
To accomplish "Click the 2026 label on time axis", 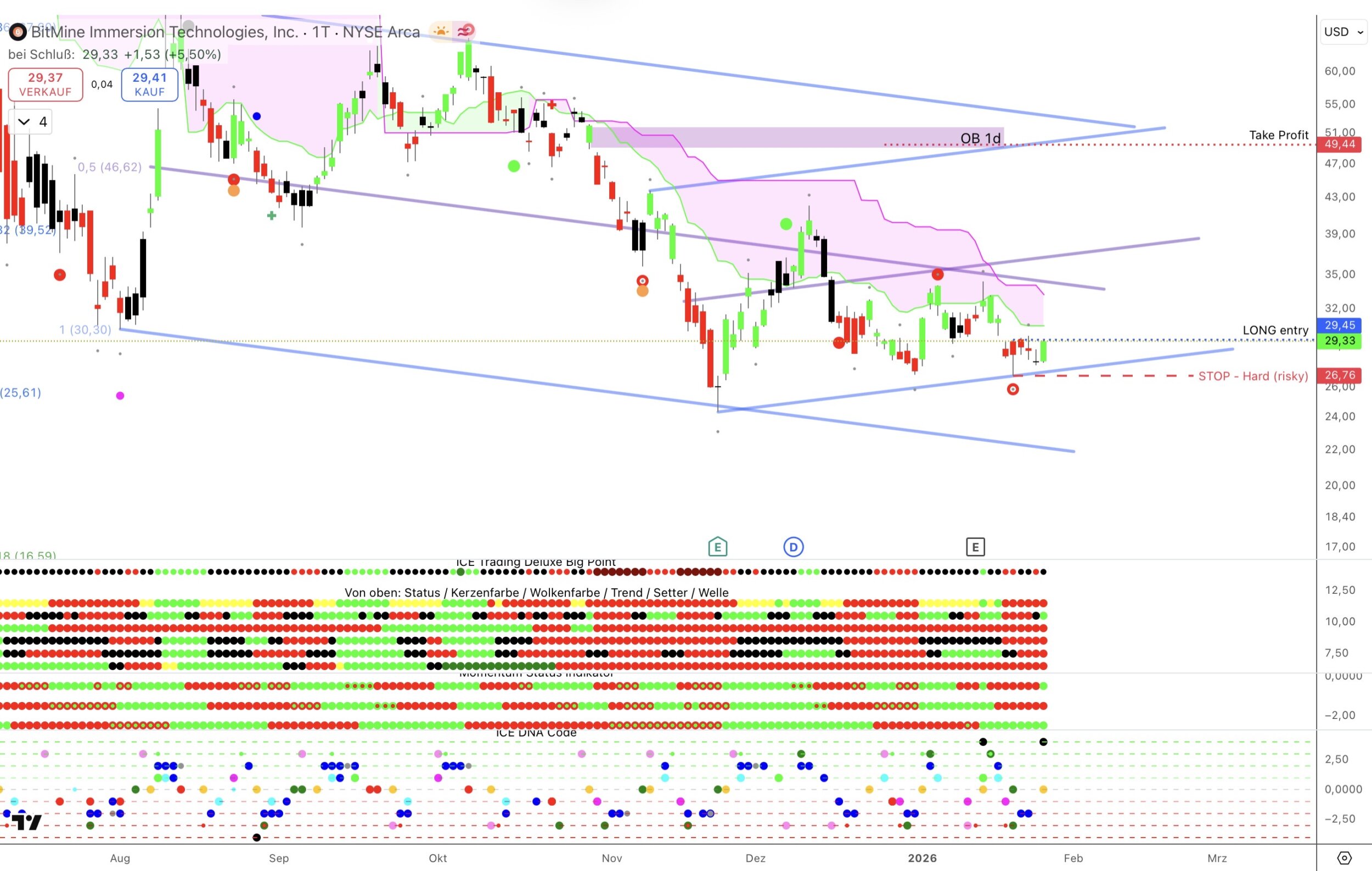I will [922, 858].
